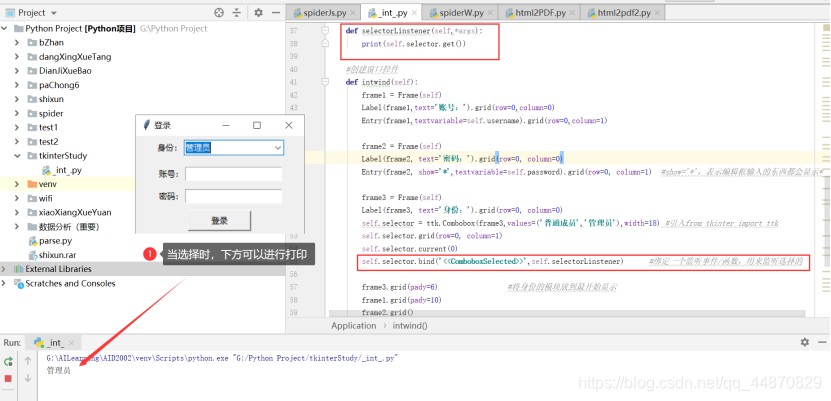
Task: Switch to the spiderJs.py tab
Action: 325,12
